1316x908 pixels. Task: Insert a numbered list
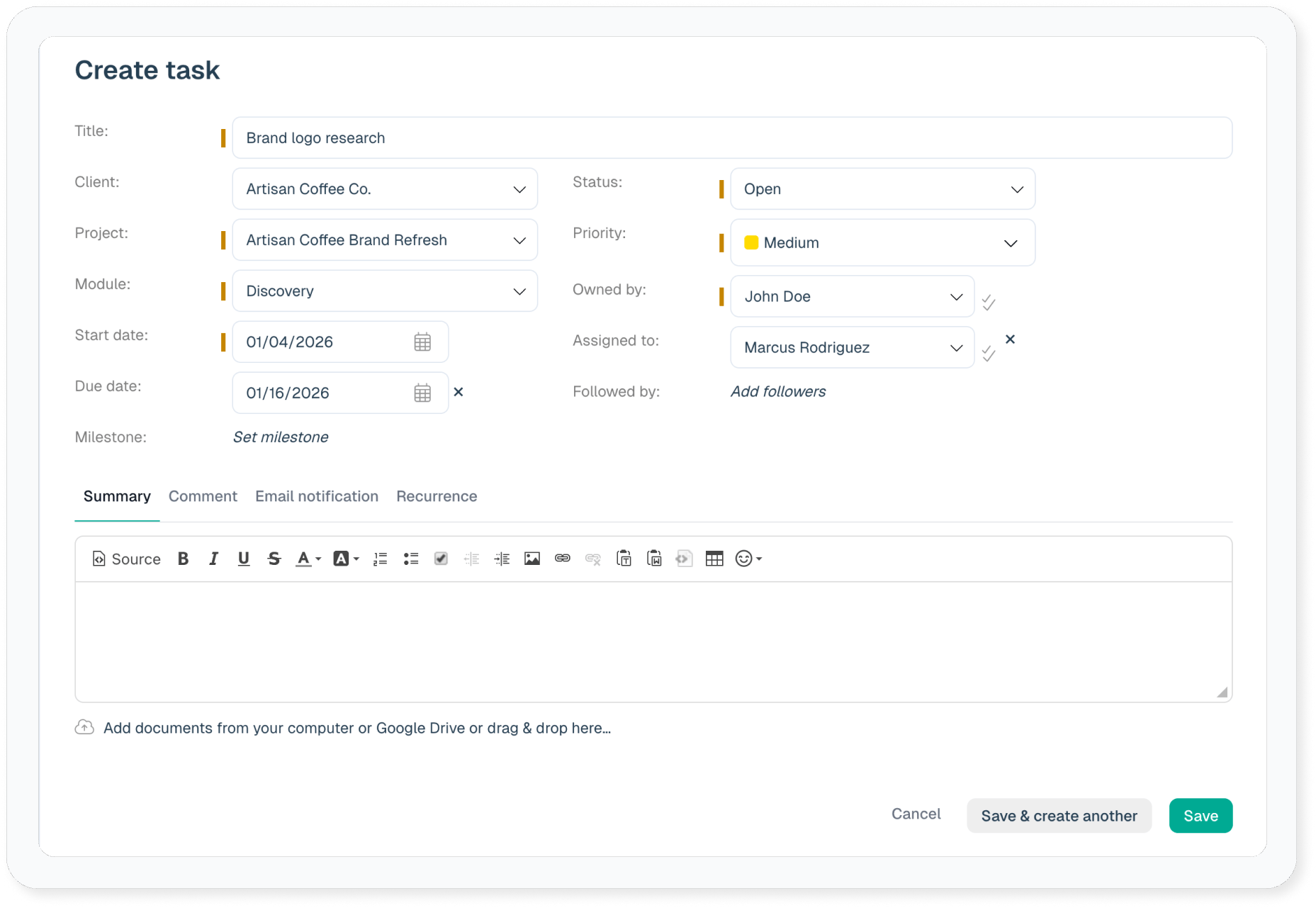click(381, 559)
